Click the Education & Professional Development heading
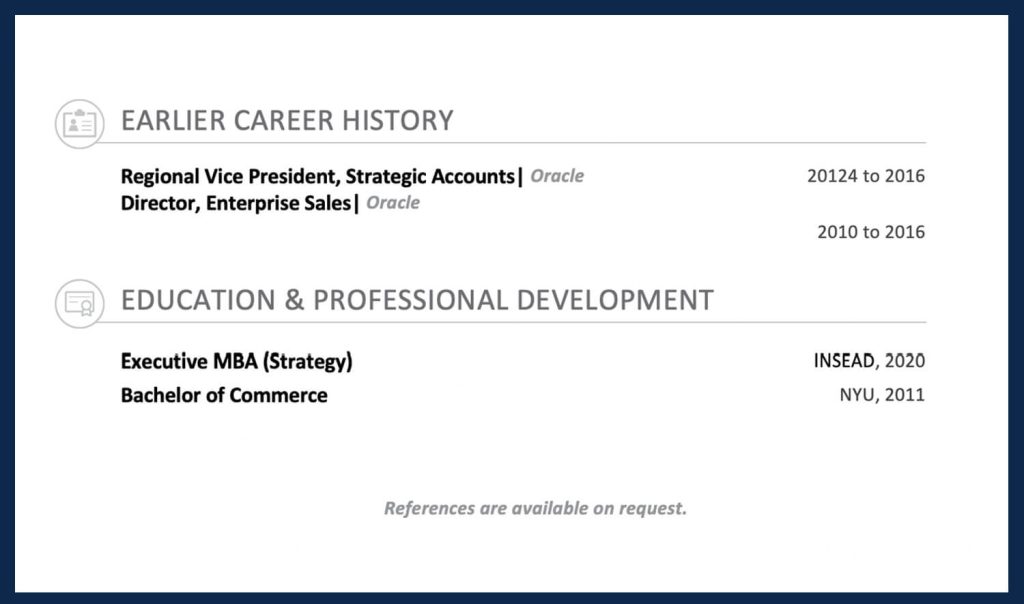1024x604 pixels. pyautogui.click(x=417, y=300)
